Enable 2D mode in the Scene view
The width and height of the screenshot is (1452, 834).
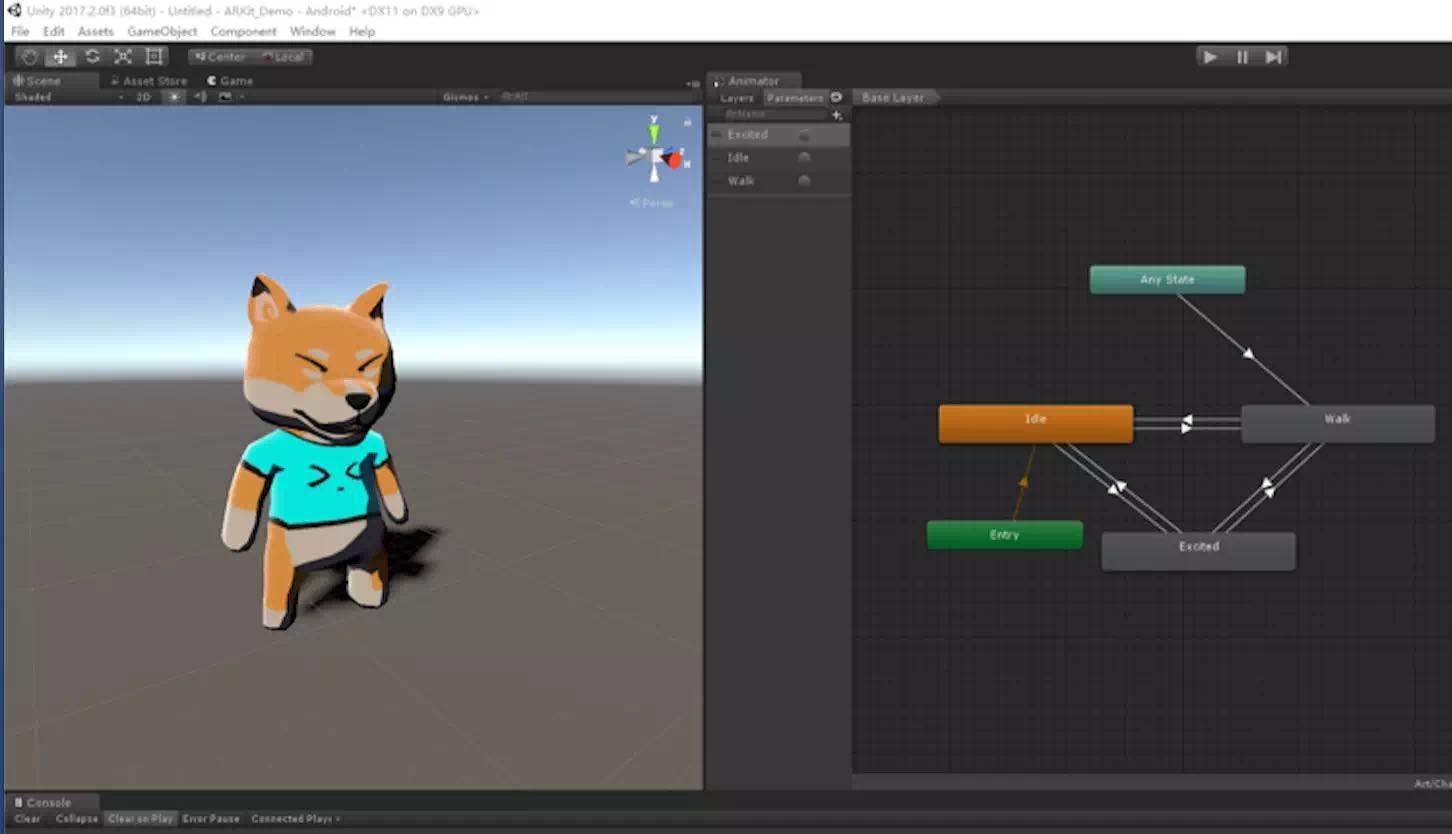[143, 97]
